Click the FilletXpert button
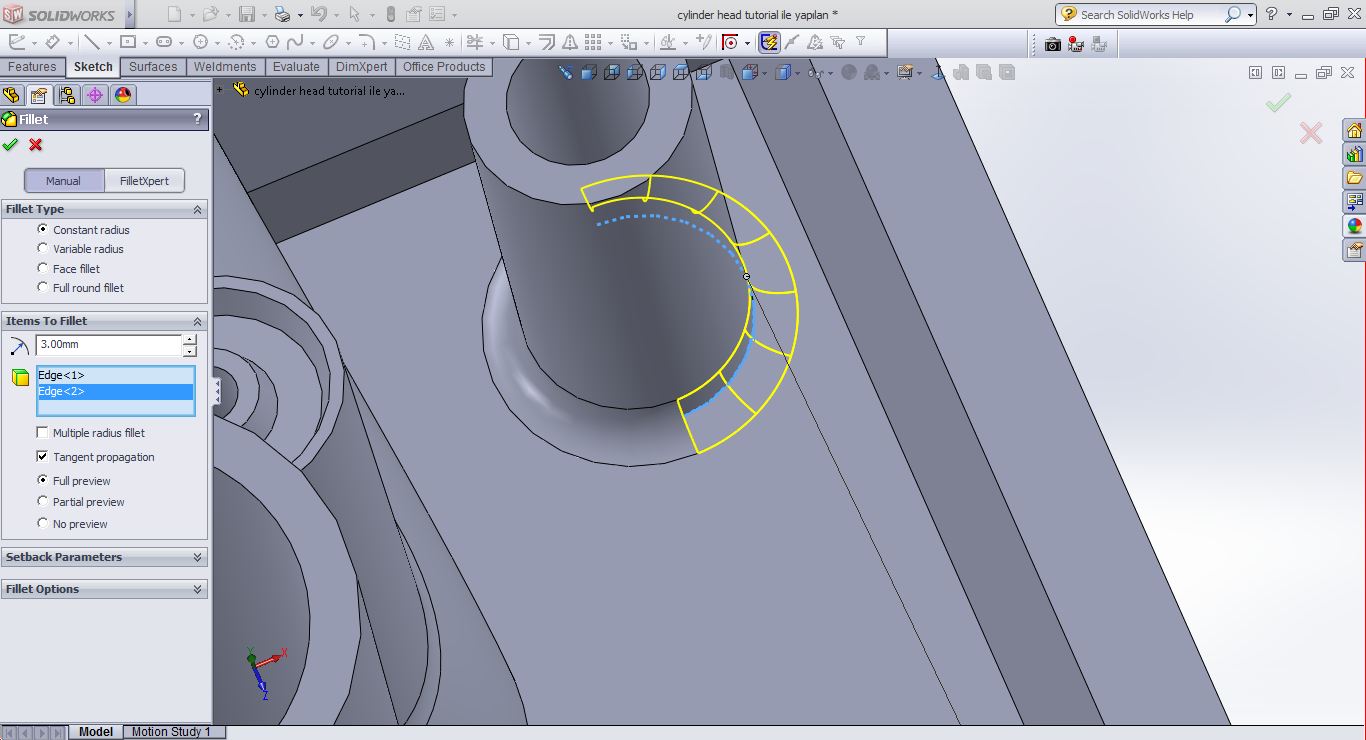1366x740 pixels. click(144, 181)
